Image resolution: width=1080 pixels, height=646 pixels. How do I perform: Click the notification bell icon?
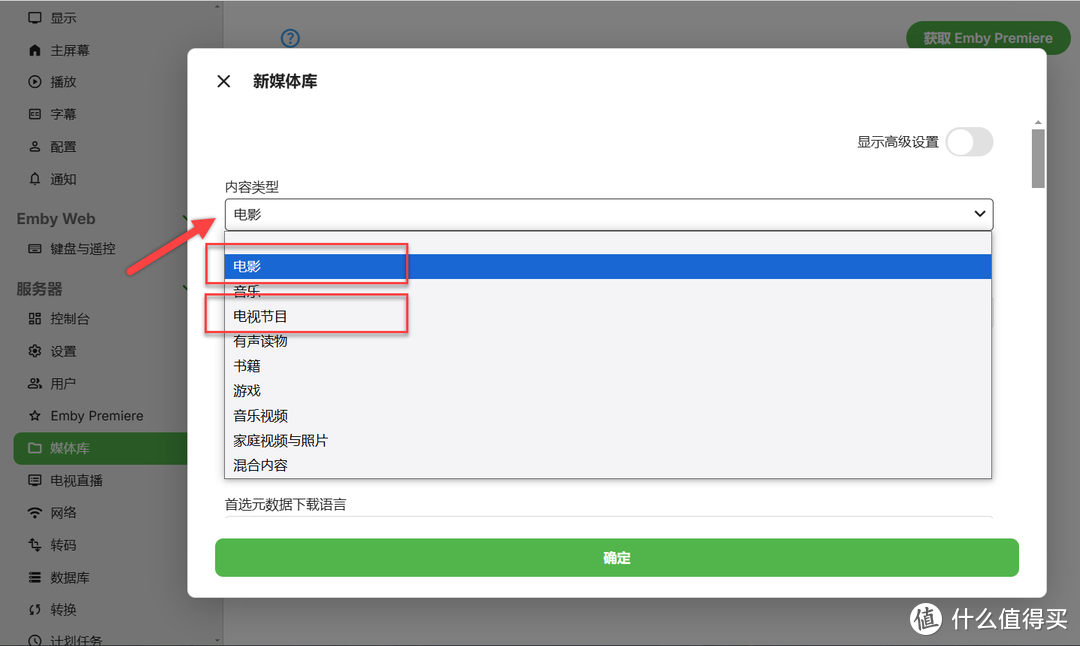[34, 179]
